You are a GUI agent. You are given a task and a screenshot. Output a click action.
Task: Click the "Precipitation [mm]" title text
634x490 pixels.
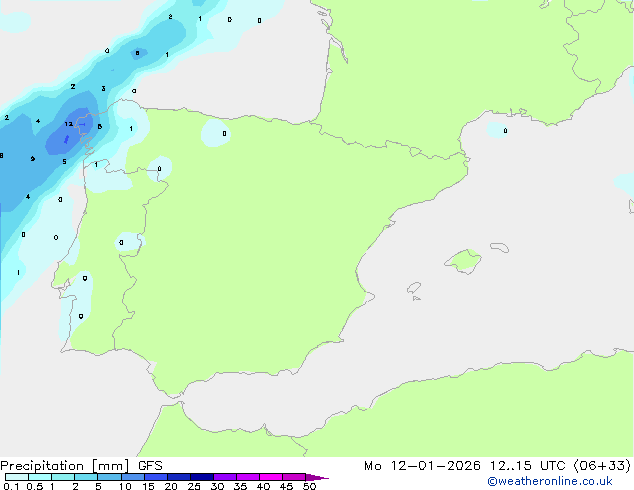(65, 466)
